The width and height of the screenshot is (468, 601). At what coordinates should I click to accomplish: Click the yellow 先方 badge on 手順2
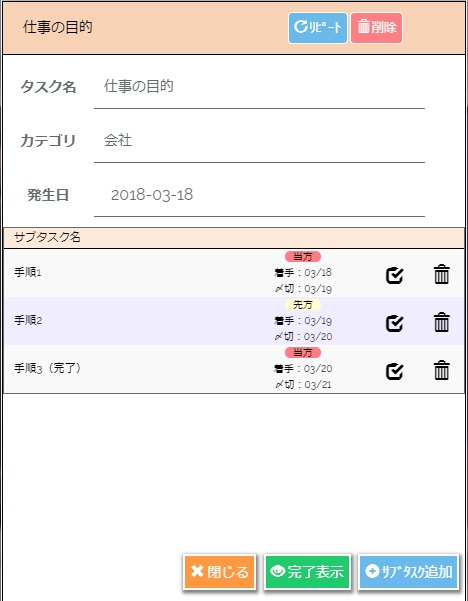click(x=303, y=305)
